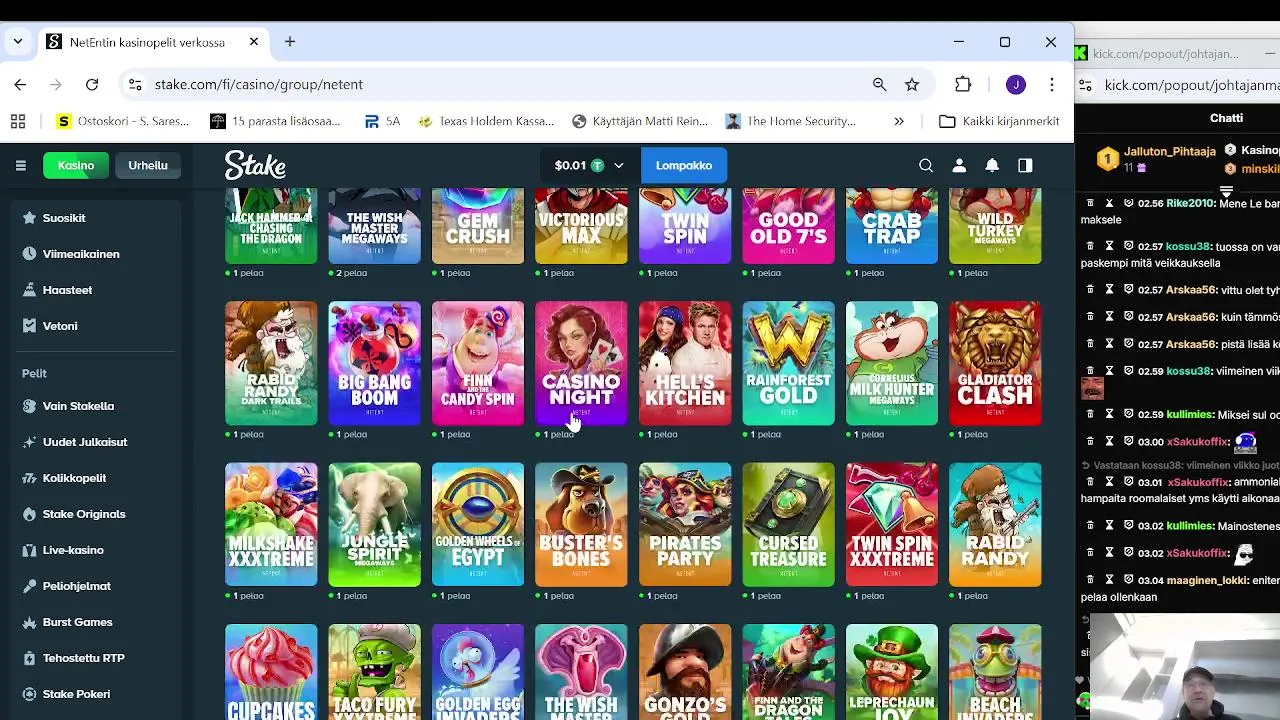Open Finn and the Candy Spin game
Screen dimensions: 1280x720
coord(478,363)
